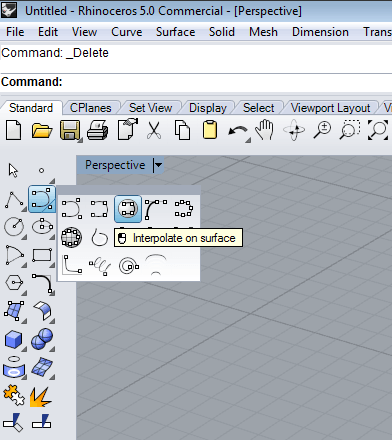
Task: Click the Rhinoceros icon in title bar
Action: pos(9,10)
